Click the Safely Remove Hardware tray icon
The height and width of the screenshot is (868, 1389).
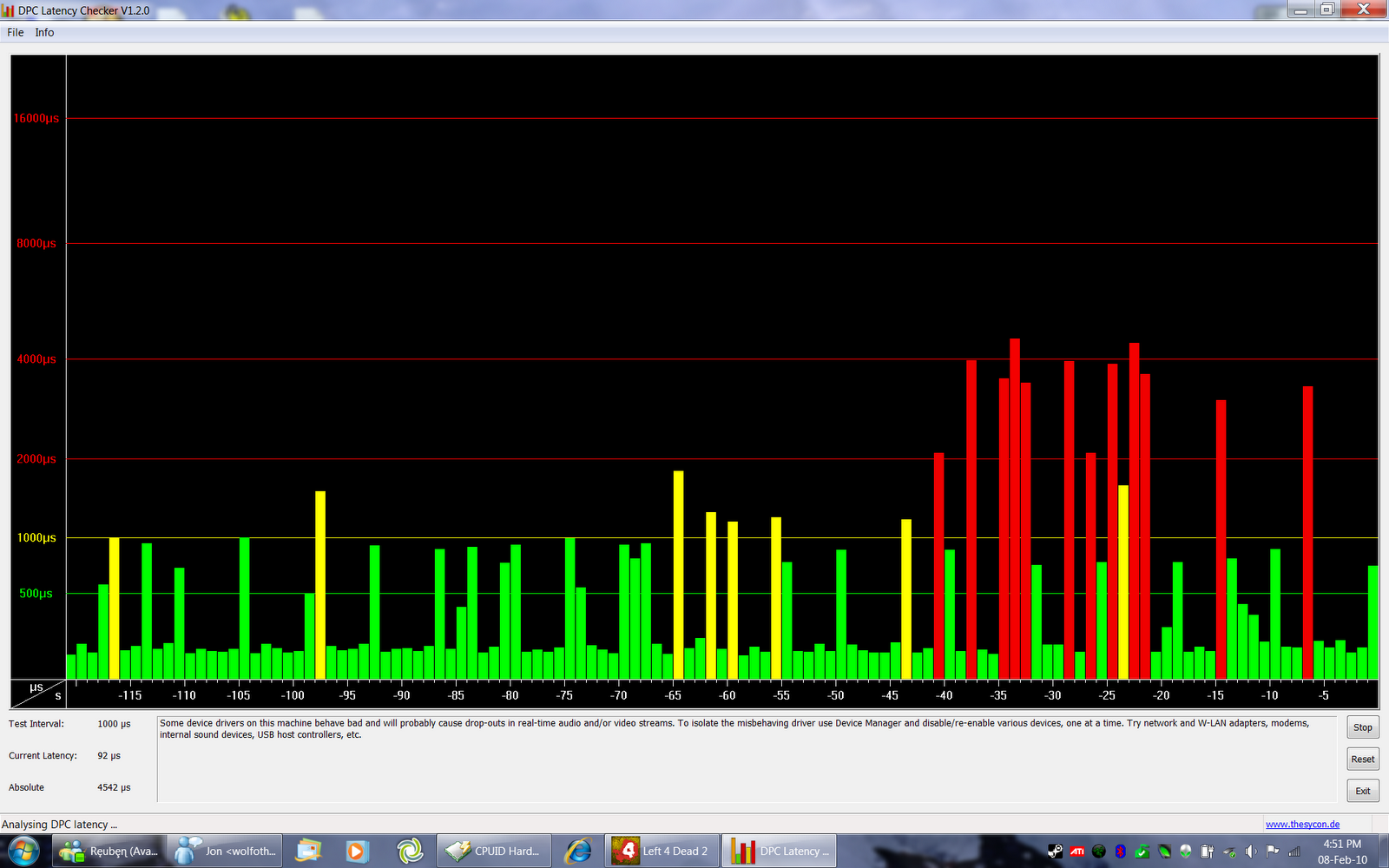point(1229,852)
